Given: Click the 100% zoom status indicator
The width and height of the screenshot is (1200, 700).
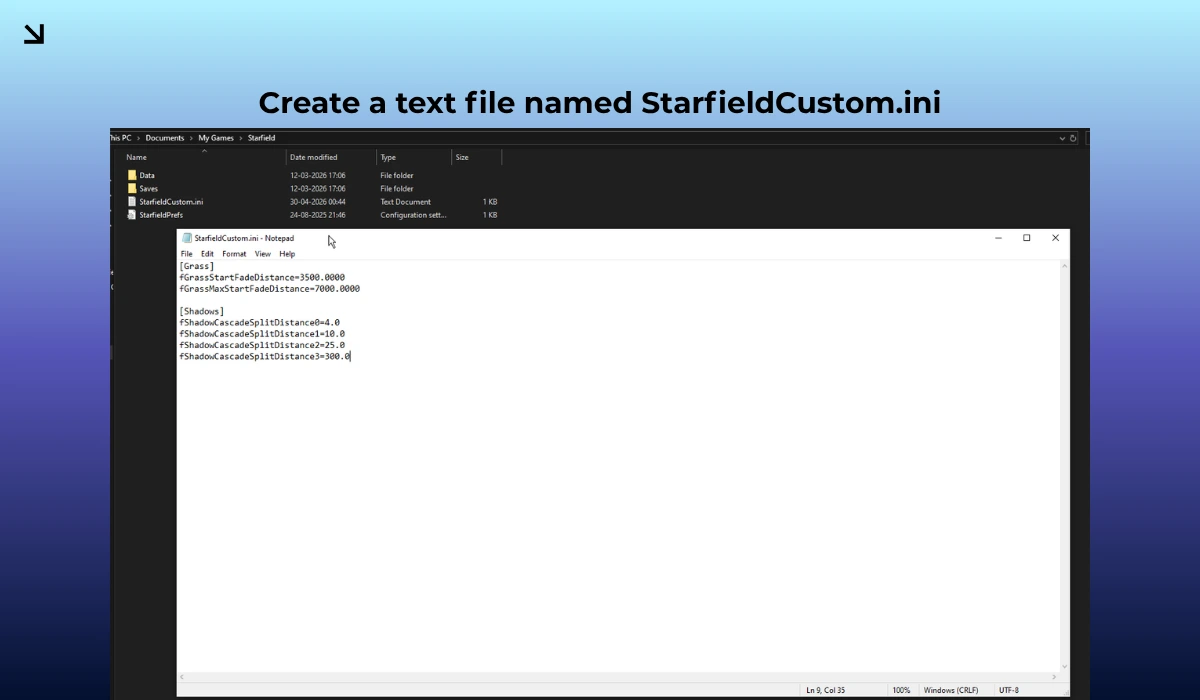Looking at the screenshot, I should point(901,690).
